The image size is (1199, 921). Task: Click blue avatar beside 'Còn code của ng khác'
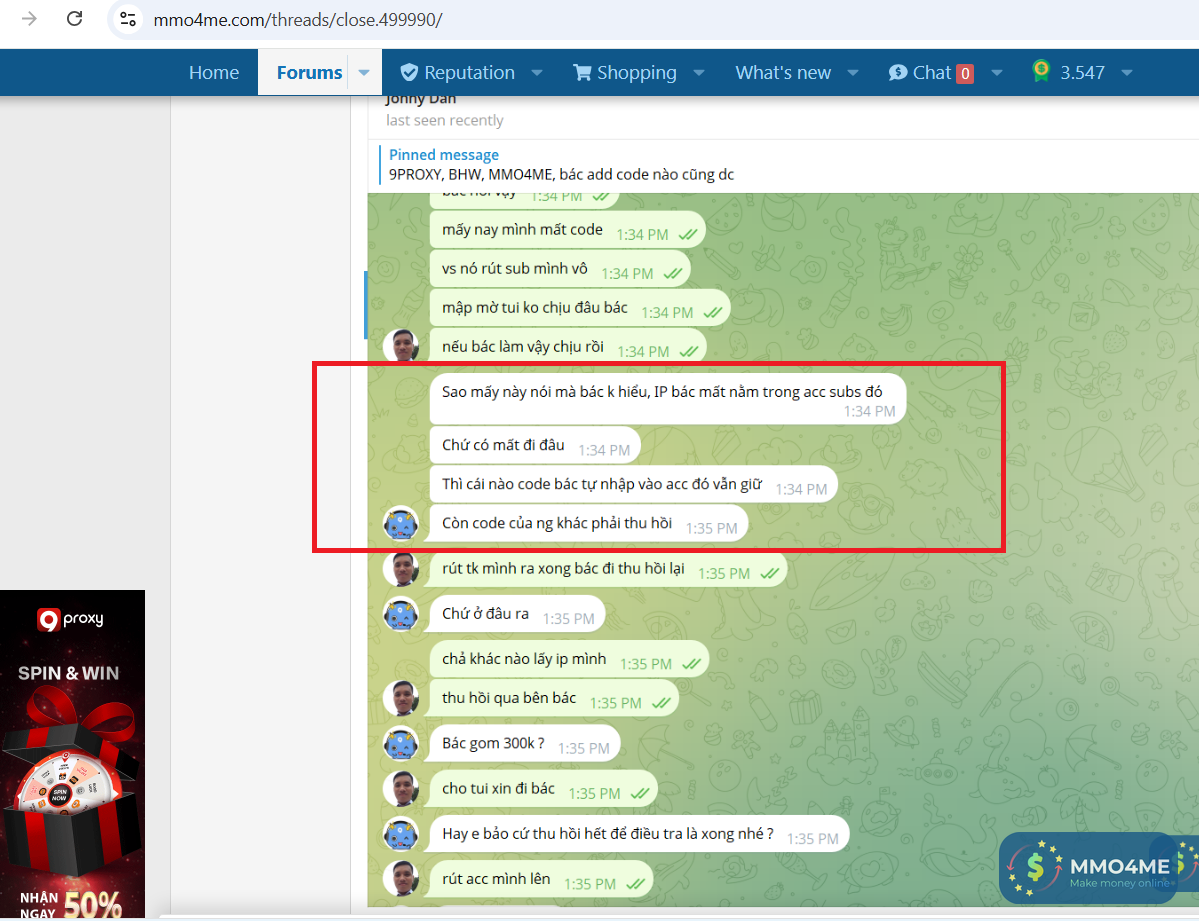(401, 525)
